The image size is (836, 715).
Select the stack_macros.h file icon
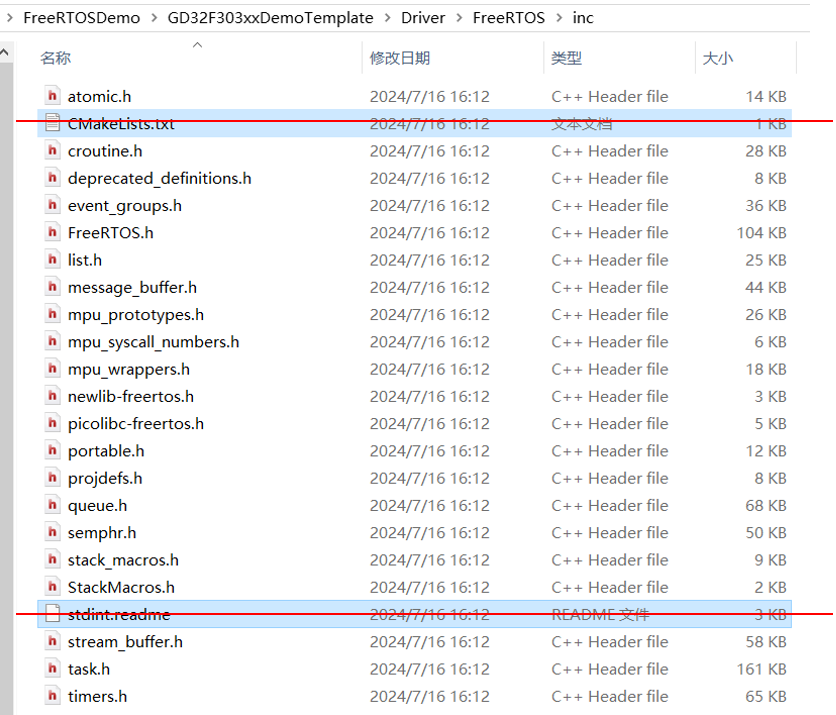pos(52,559)
